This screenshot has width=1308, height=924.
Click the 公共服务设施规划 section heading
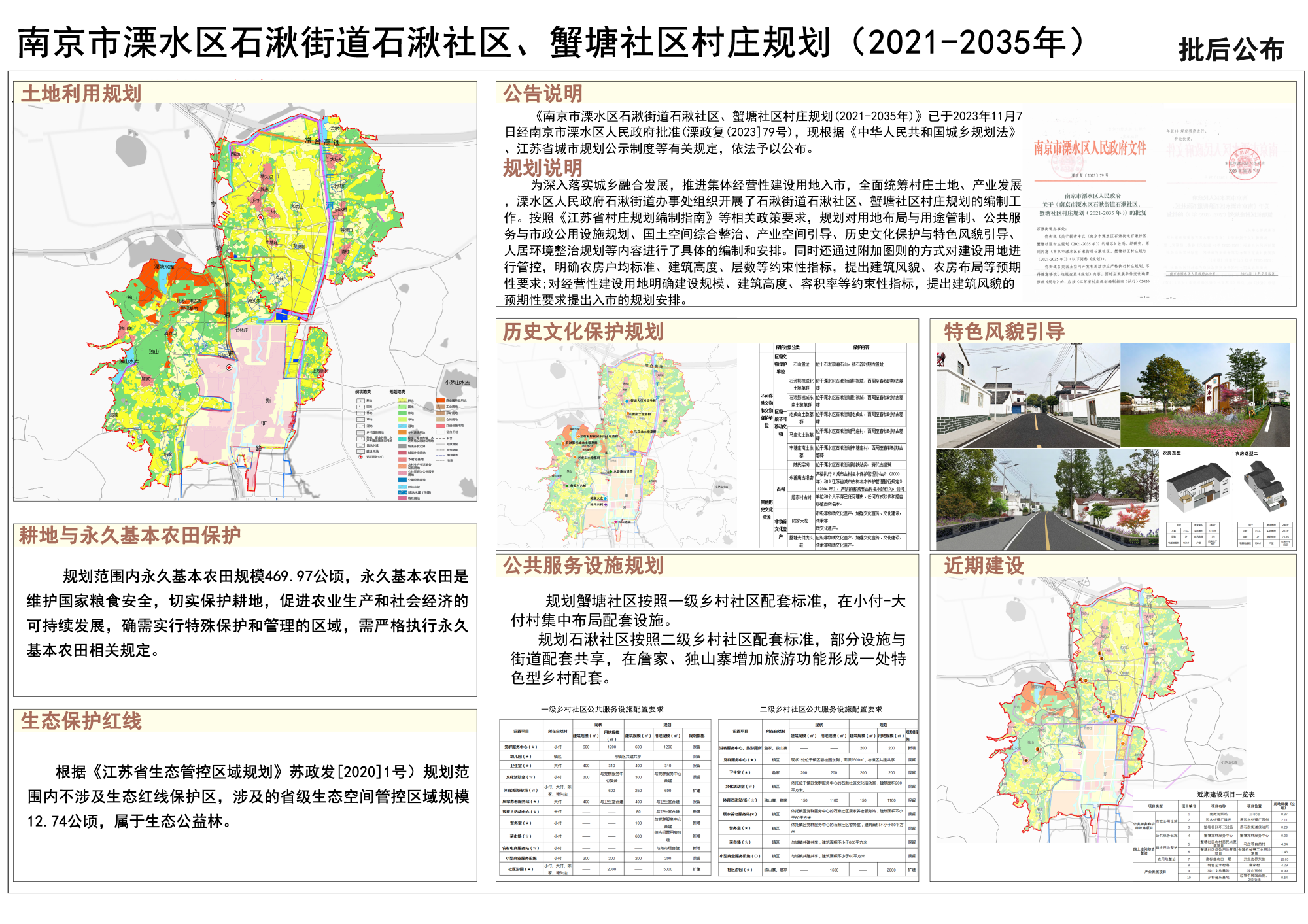583,566
